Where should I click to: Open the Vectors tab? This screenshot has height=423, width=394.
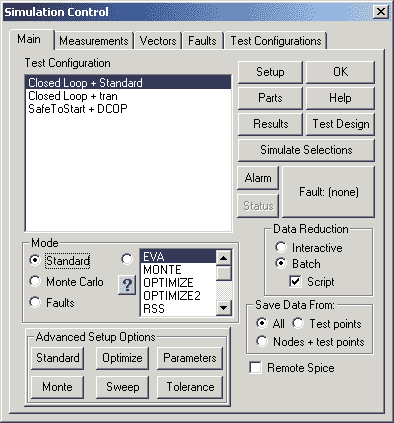pos(158,41)
